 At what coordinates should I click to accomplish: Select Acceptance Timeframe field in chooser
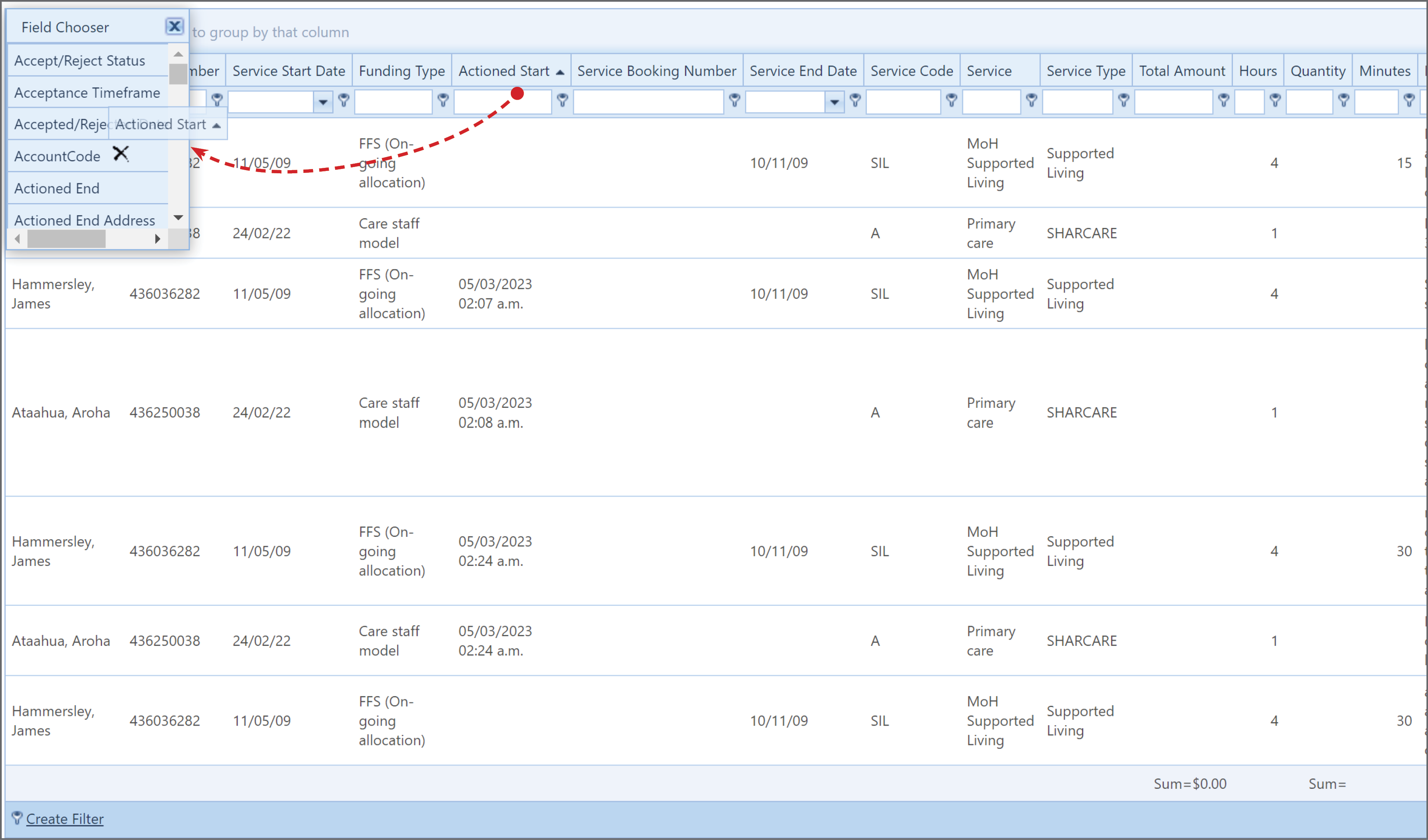tap(88, 92)
